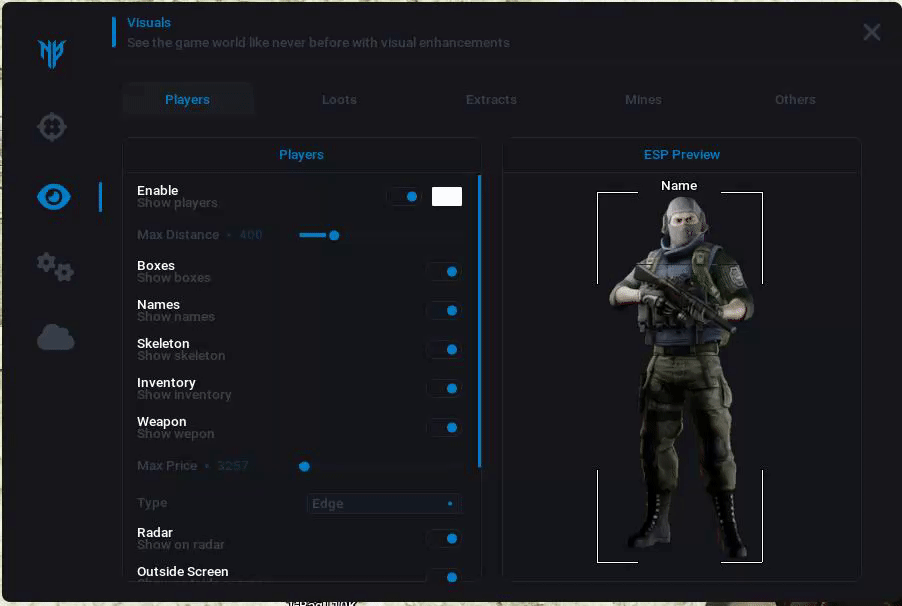Switch to the Players tab
Viewport: 902px width, 606px height.
click(188, 100)
